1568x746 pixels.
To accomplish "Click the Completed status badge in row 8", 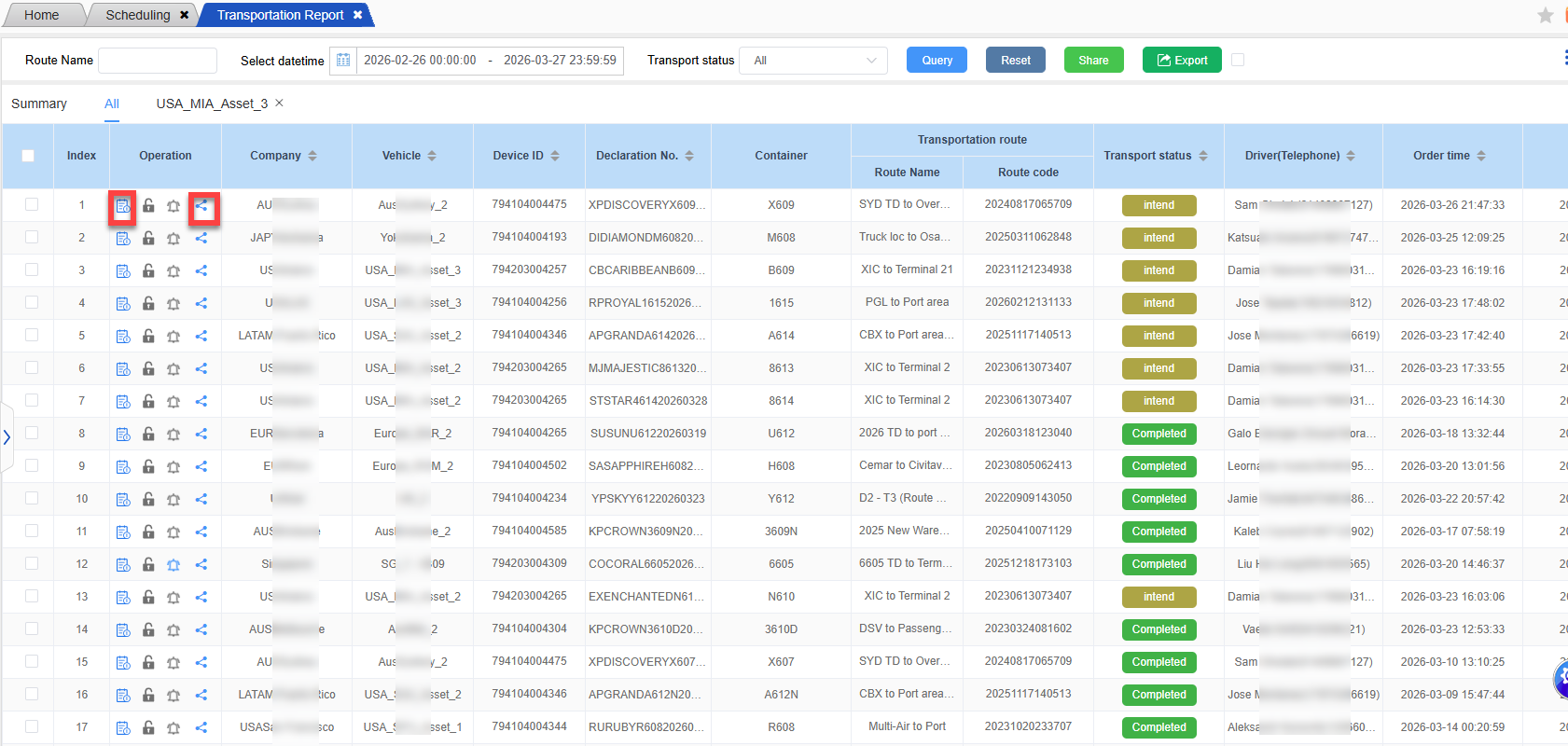I will (x=1159, y=434).
